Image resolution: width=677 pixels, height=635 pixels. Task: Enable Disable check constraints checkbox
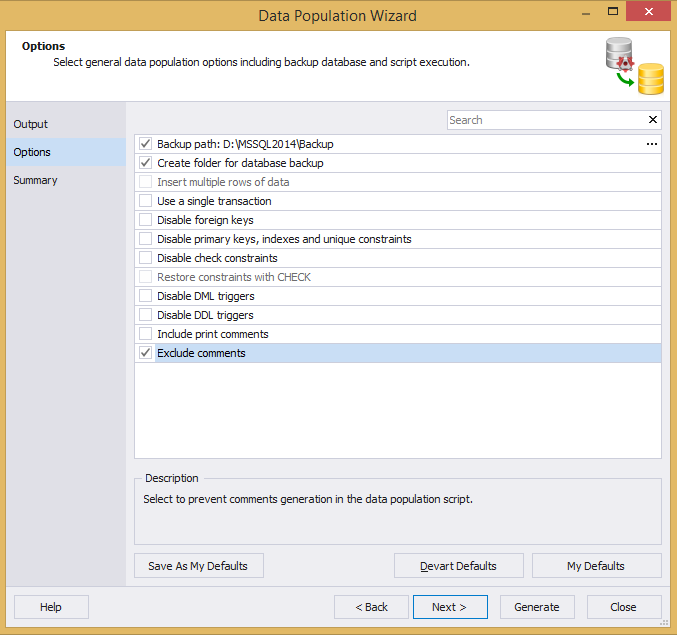(x=146, y=258)
